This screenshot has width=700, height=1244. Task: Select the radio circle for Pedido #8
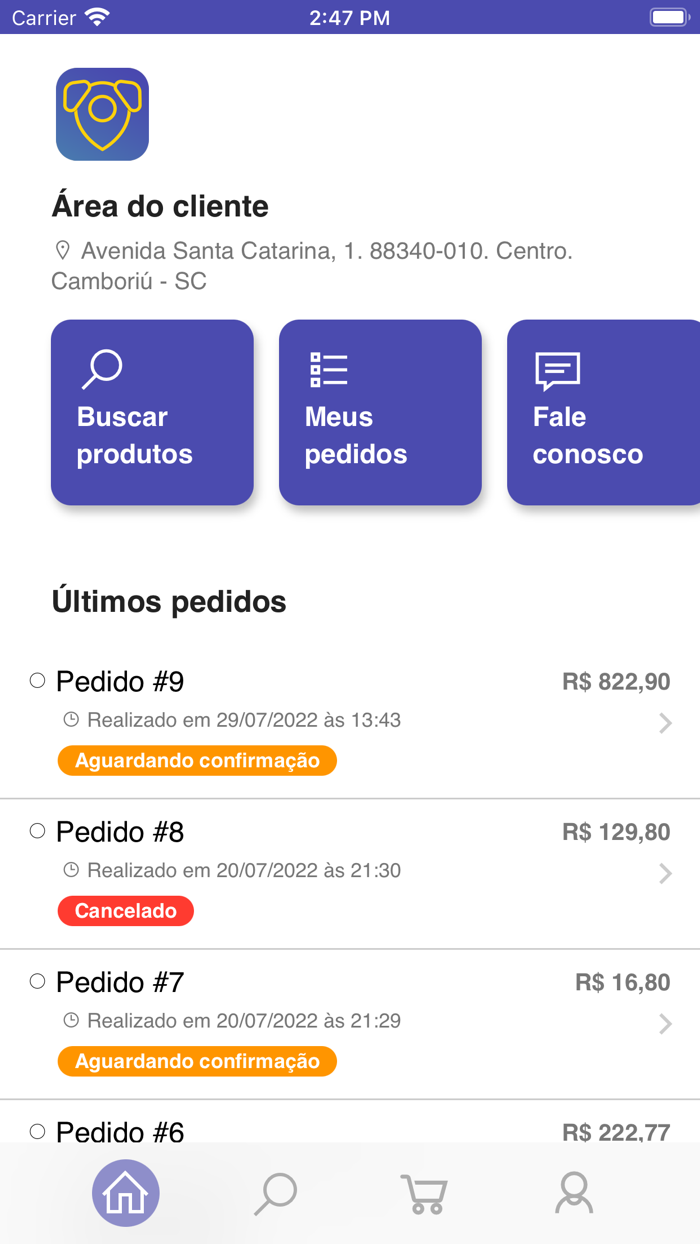click(38, 830)
